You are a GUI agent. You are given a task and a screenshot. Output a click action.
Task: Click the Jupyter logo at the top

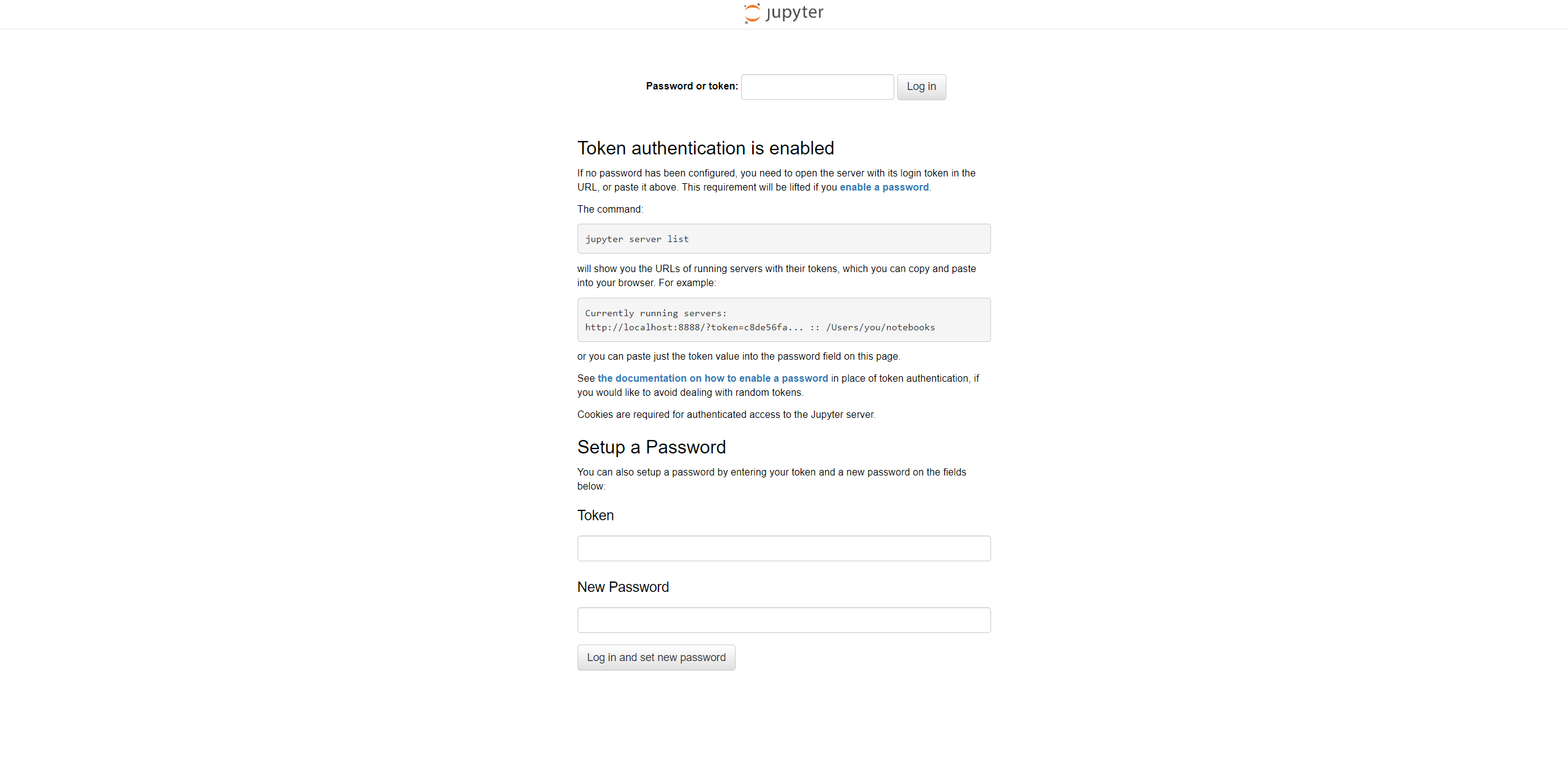coord(783,13)
